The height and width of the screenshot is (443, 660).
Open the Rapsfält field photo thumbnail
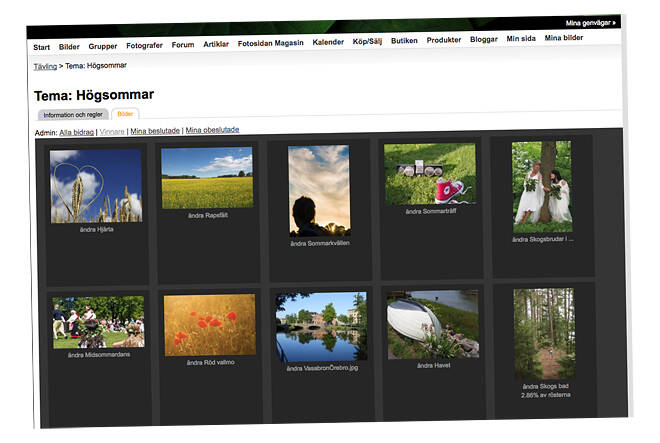[207, 177]
